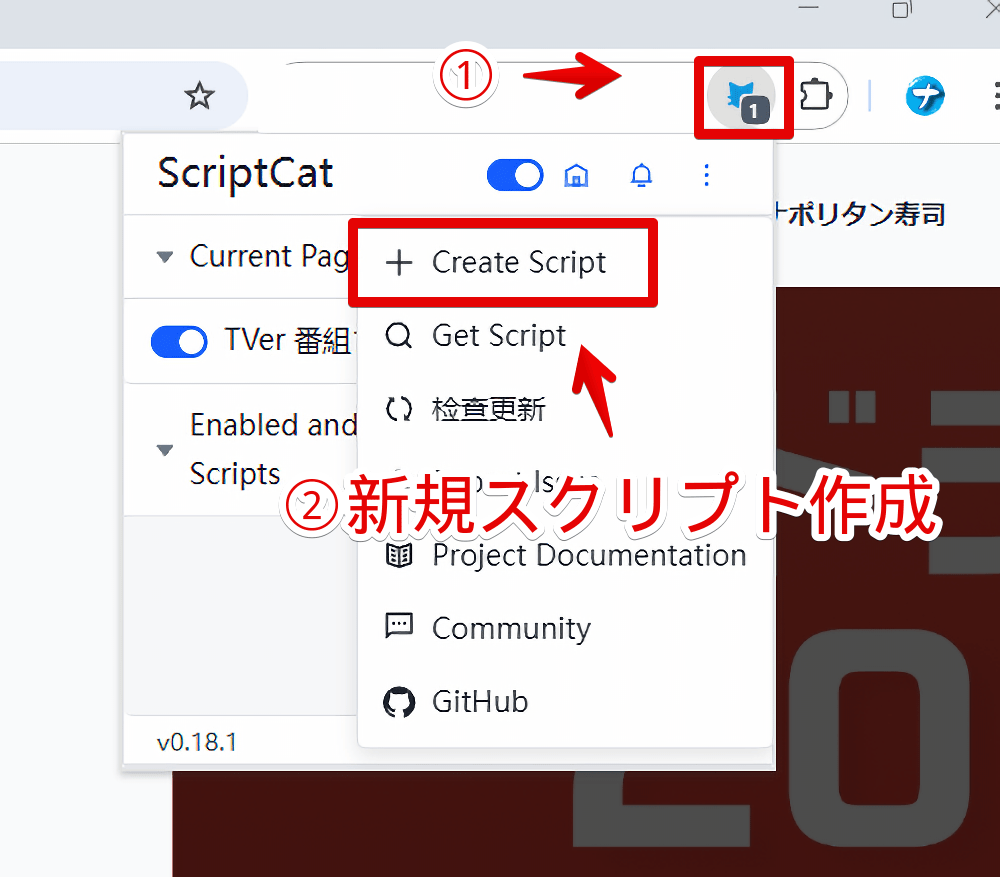Toggle the ScriptCat global enable switch
Image resolution: width=1000 pixels, height=877 pixels.
(515, 175)
